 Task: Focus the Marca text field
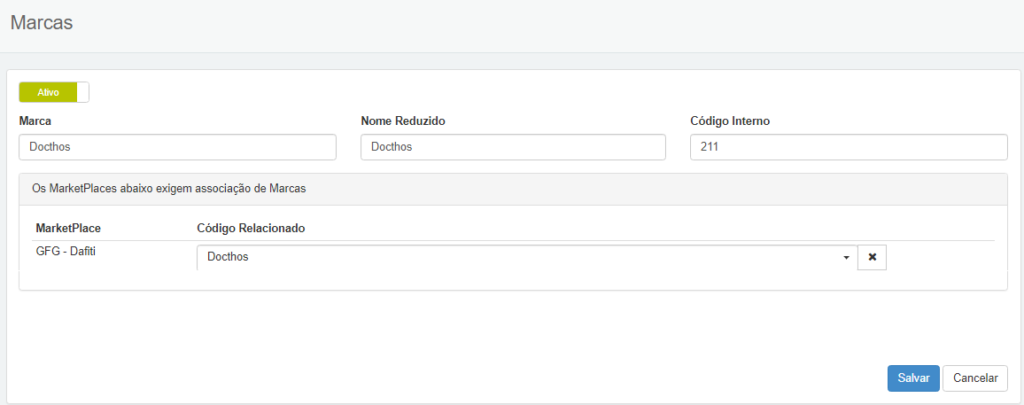(178, 147)
